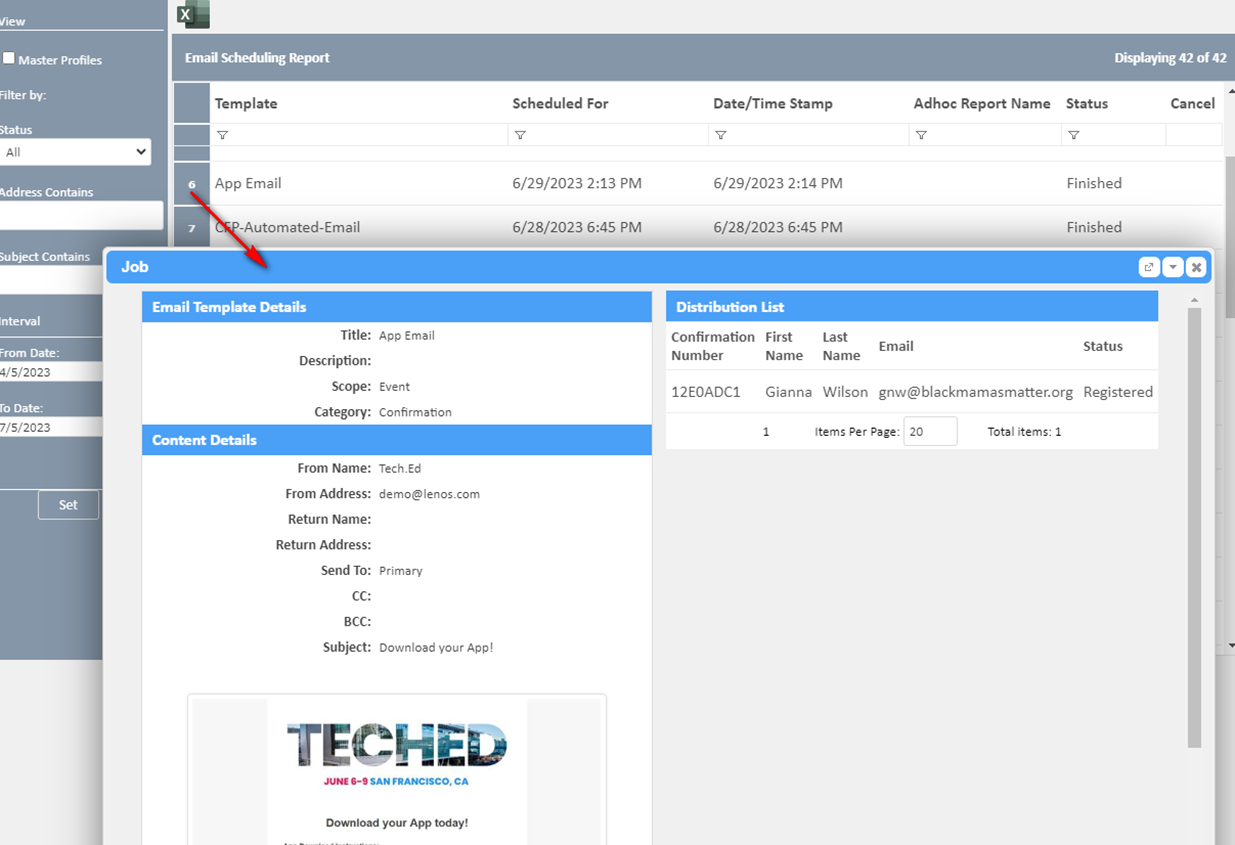Viewport: 1235px width, 845px height.
Task: Open the Status filter dropdown
Action: tap(76, 152)
